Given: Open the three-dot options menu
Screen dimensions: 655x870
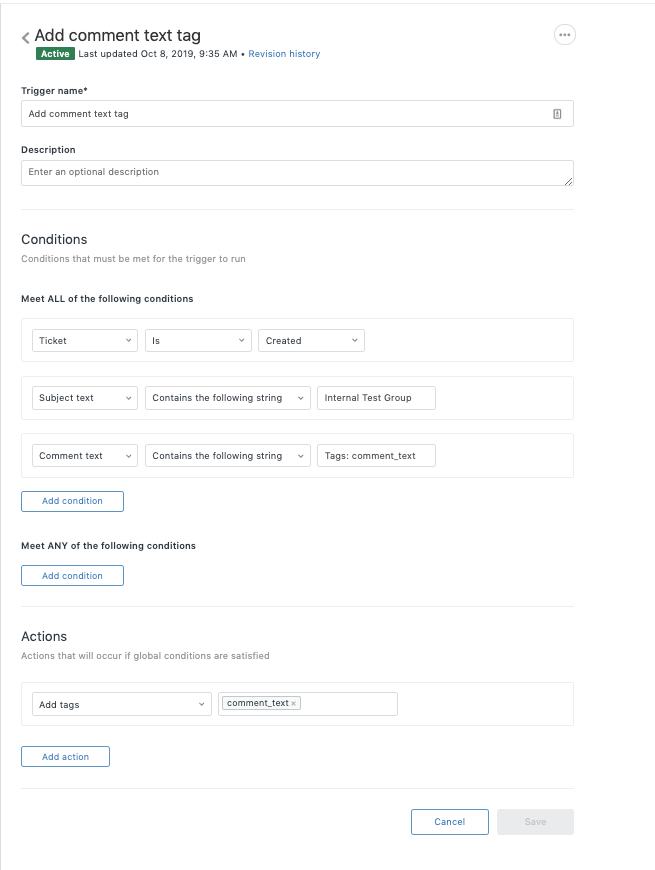Looking at the screenshot, I should click(x=564, y=35).
